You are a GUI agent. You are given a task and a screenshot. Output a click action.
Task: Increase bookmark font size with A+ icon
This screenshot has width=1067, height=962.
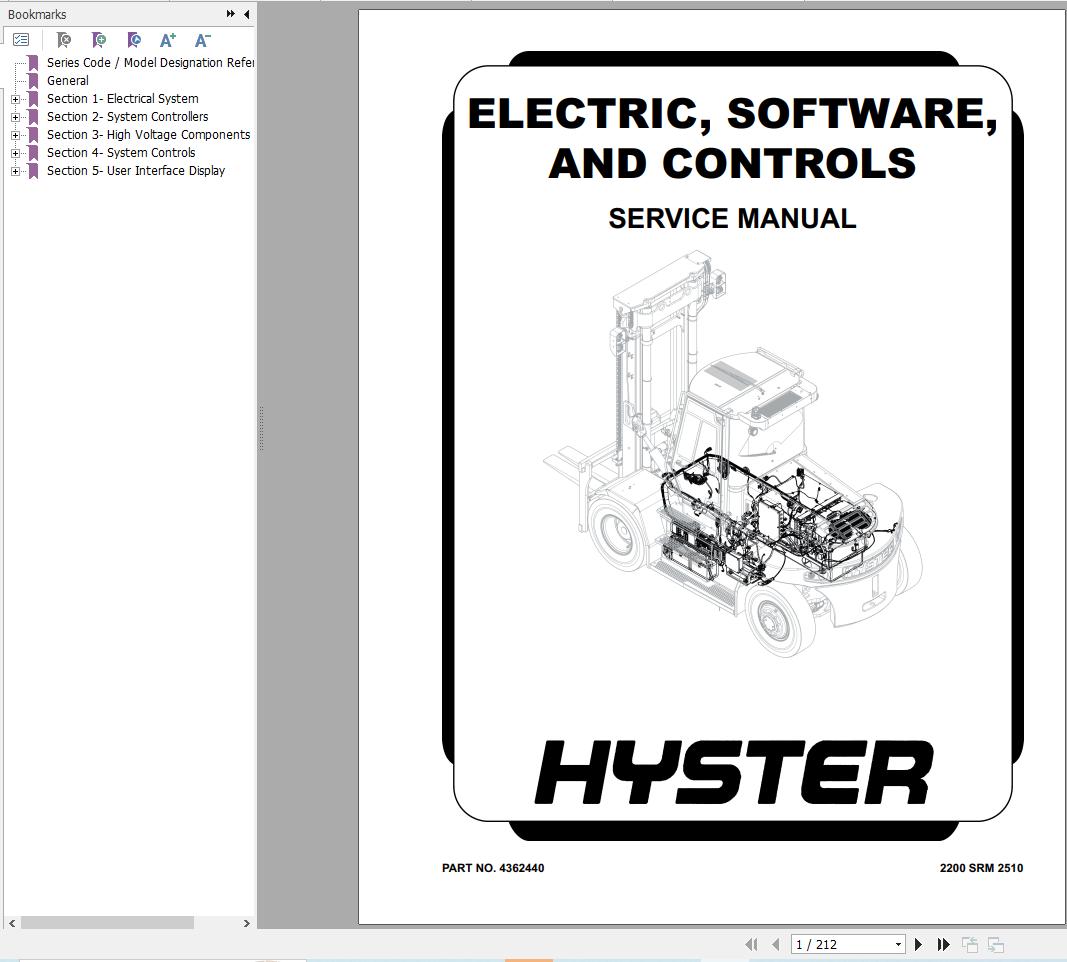click(167, 40)
